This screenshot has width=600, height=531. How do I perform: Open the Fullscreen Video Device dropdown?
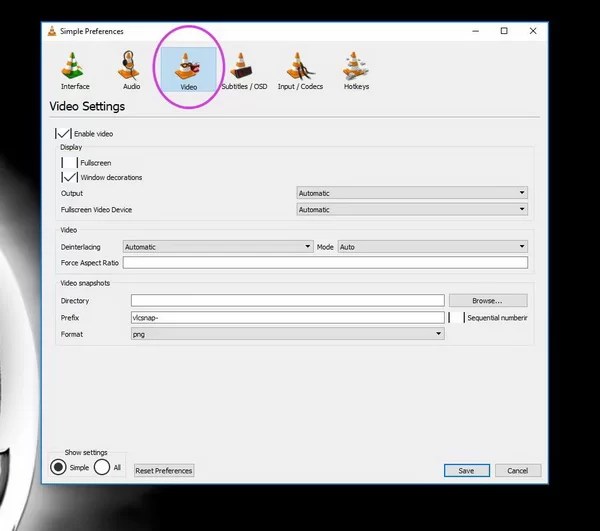[412, 209]
